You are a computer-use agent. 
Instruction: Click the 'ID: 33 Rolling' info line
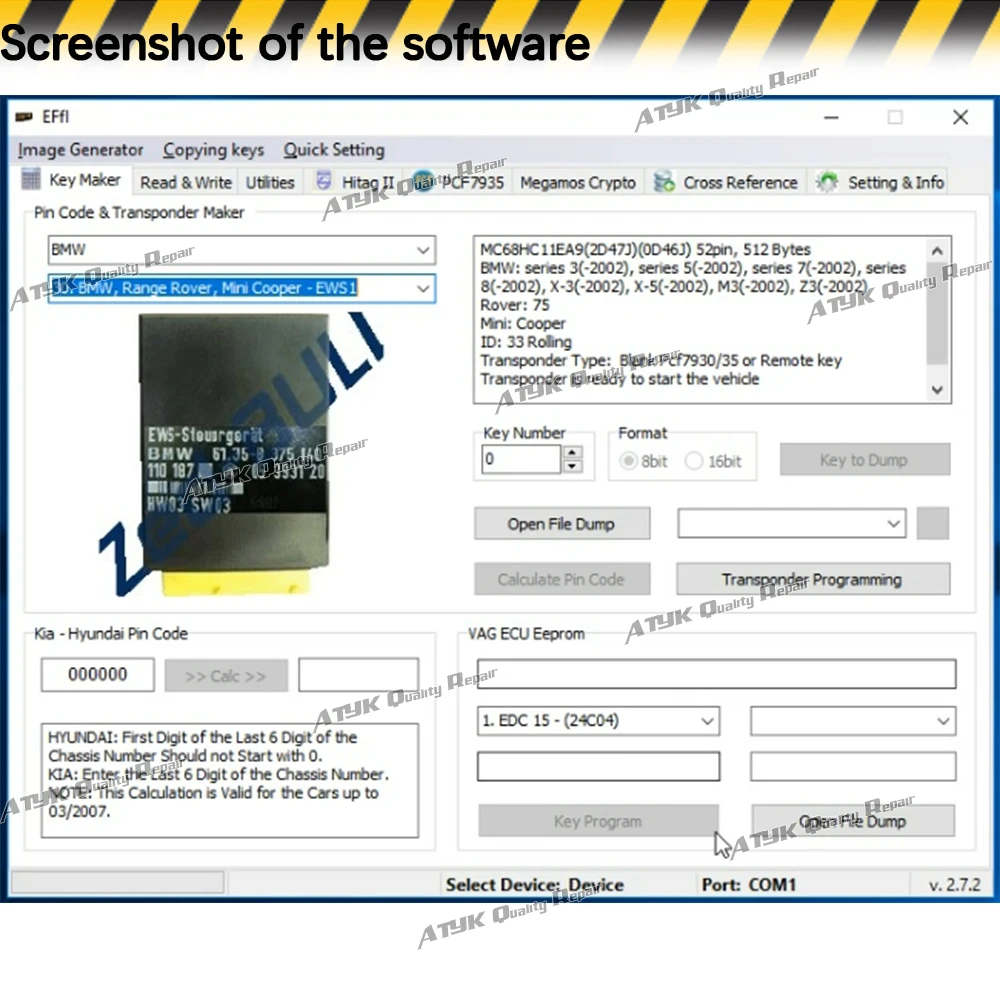[x=526, y=342]
